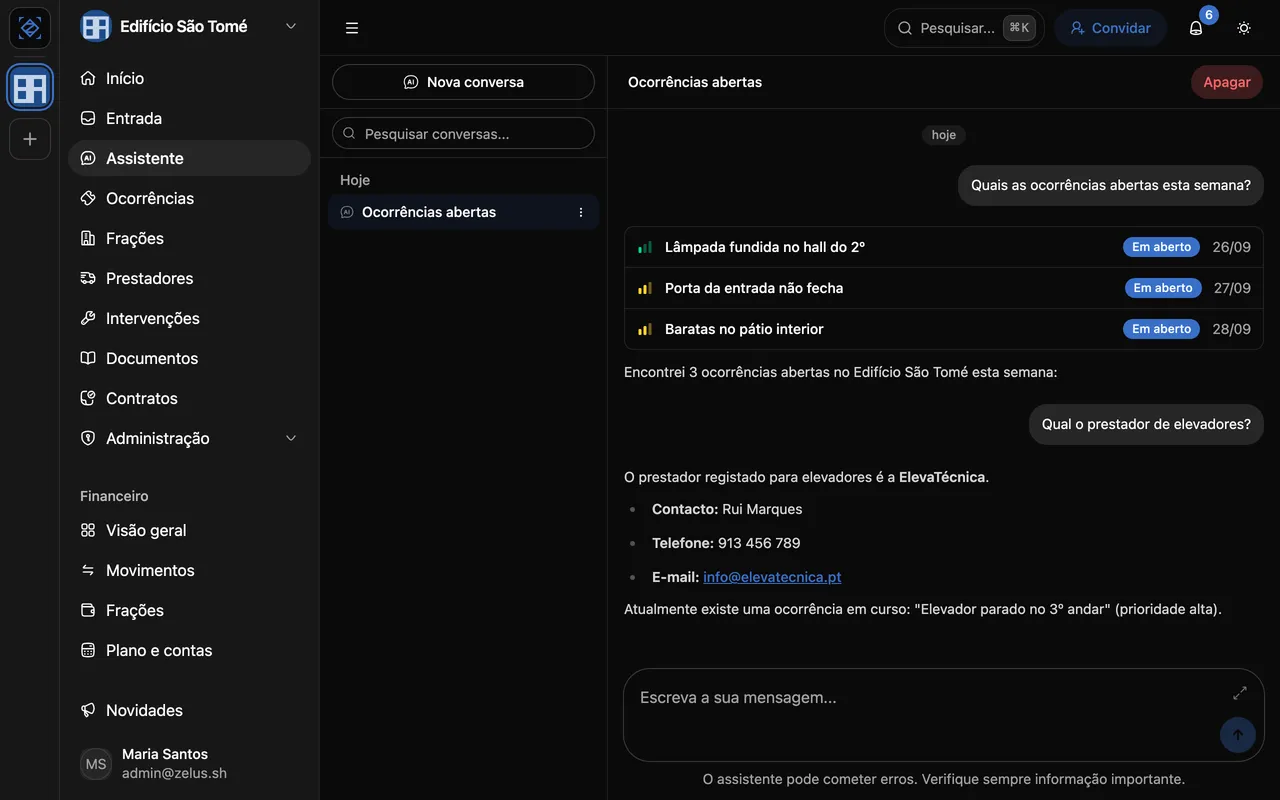Add a new workspace with plus icon
The height and width of the screenshot is (800, 1280).
click(x=30, y=139)
